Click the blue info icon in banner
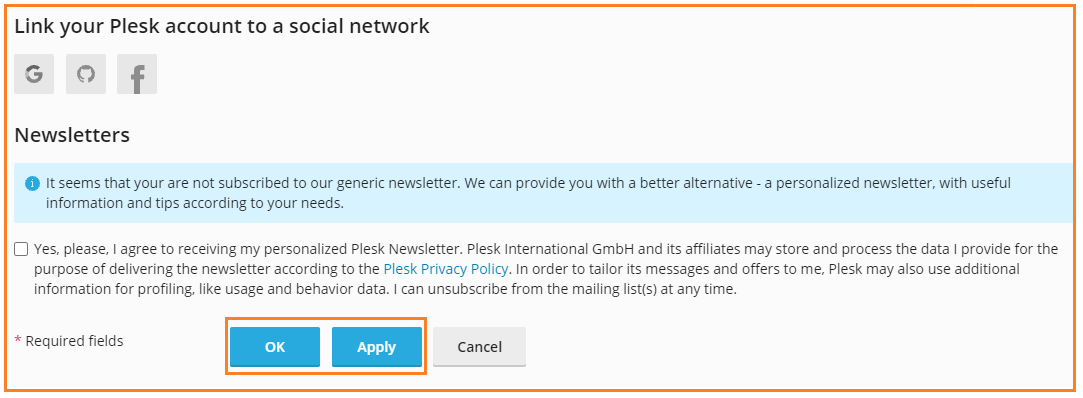 tap(32, 184)
